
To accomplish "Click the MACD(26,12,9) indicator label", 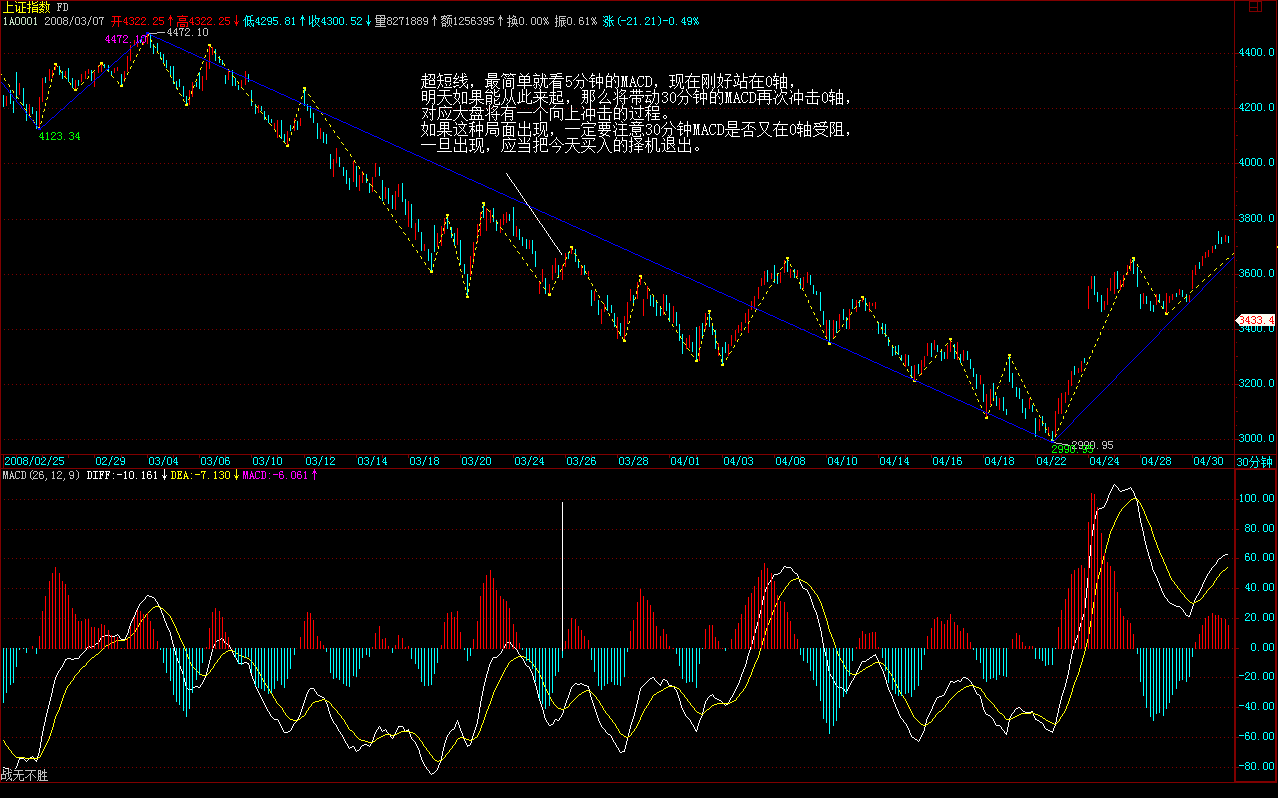I will (40, 475).
